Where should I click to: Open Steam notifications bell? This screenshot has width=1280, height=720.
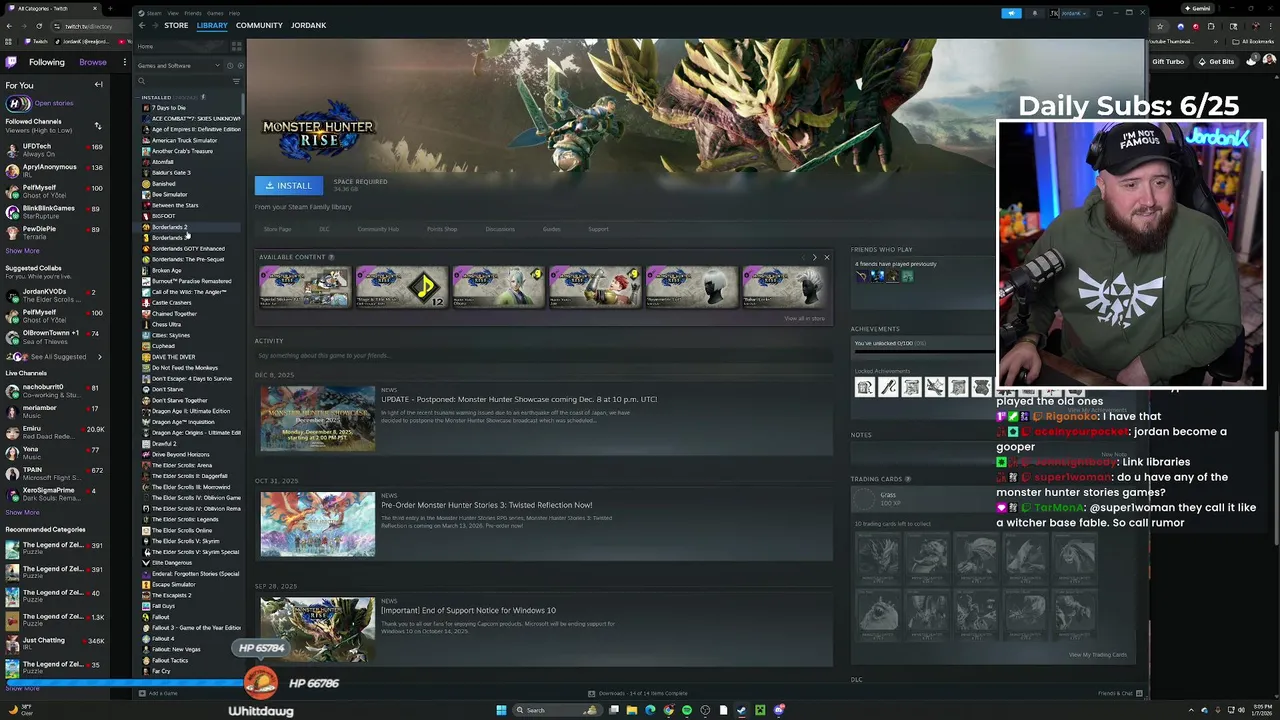point(1035,13)
